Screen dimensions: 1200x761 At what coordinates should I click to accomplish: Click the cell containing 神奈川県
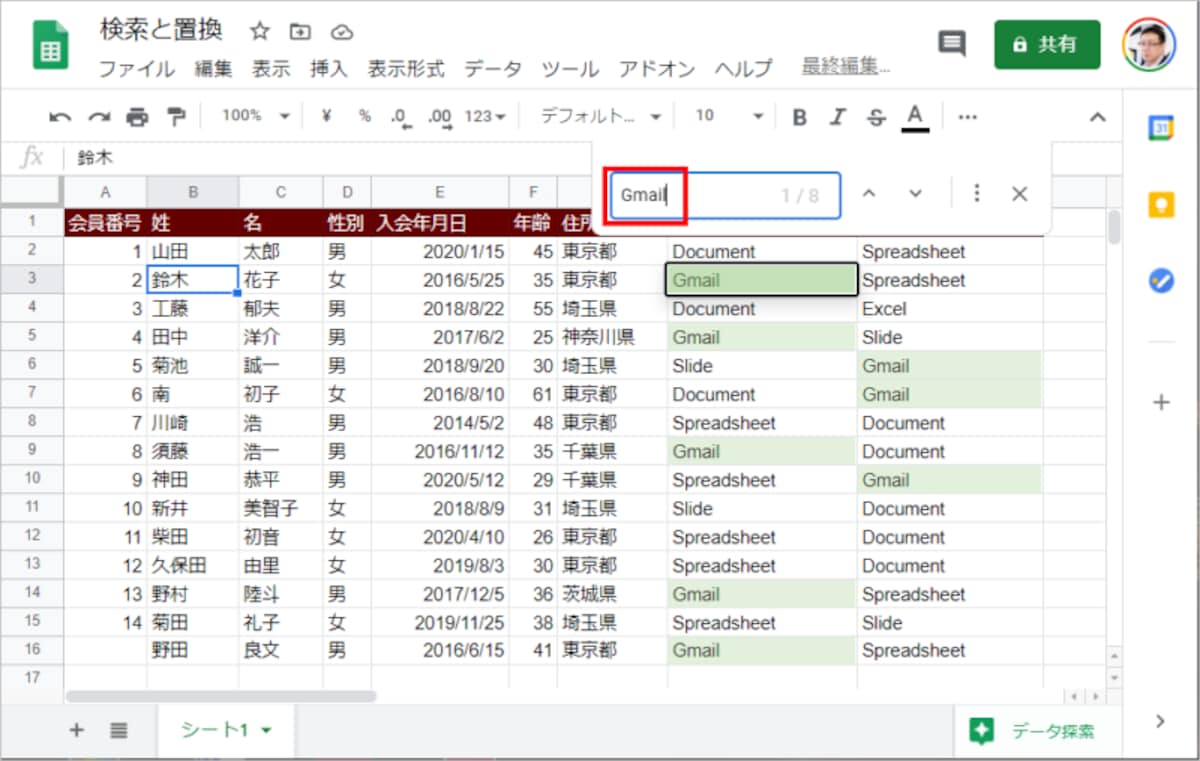[612, 337]
